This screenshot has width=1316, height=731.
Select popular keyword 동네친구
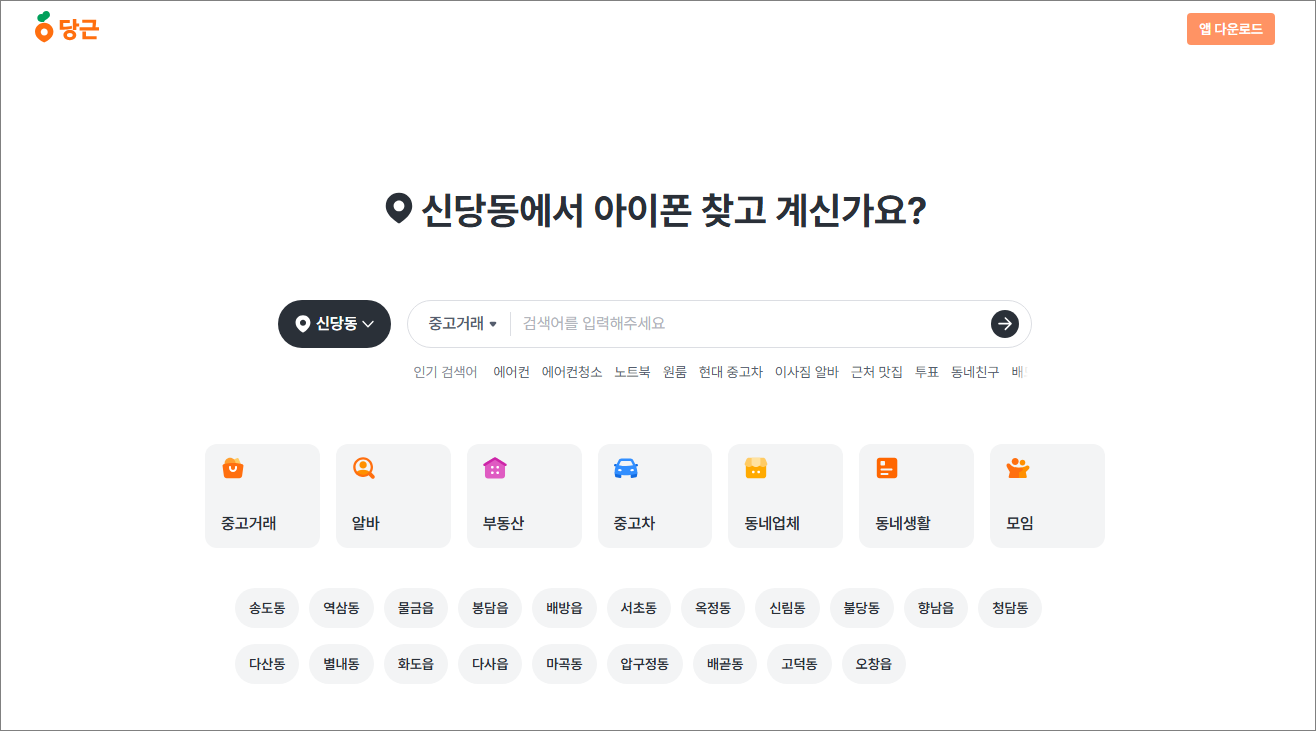pyautogui.click(x=975, y=372)
